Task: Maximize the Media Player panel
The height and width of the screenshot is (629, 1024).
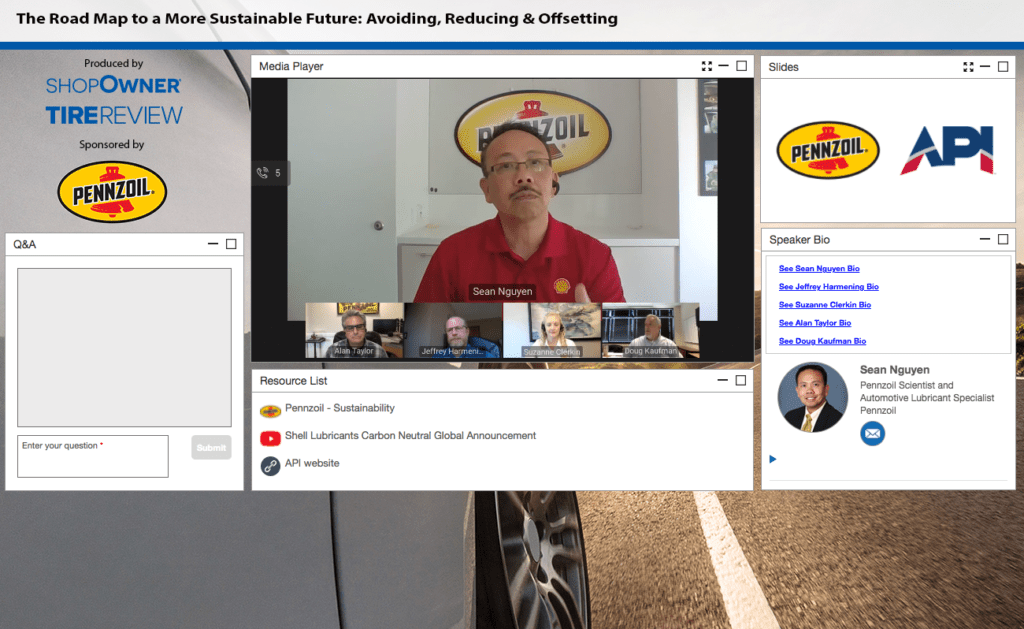Action: [741, 66]
